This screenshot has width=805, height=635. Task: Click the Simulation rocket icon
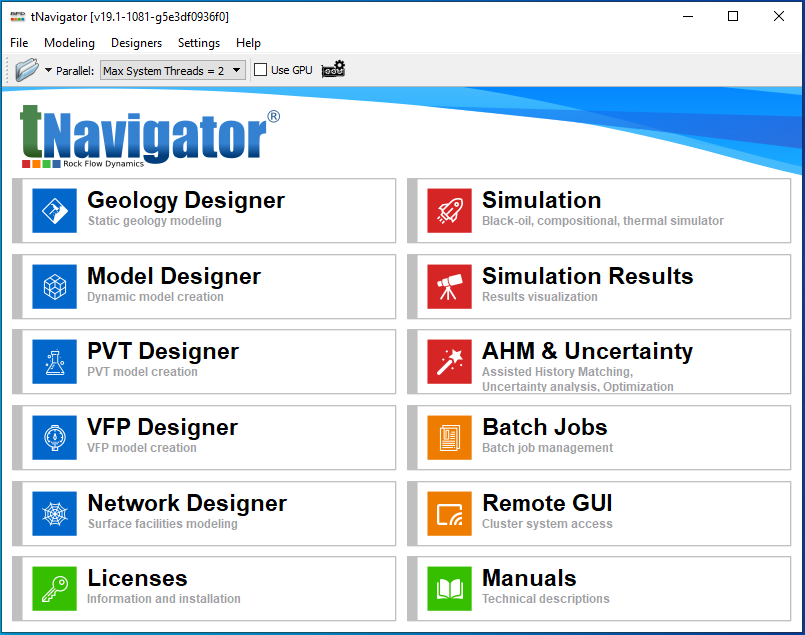tap(449, 210)
